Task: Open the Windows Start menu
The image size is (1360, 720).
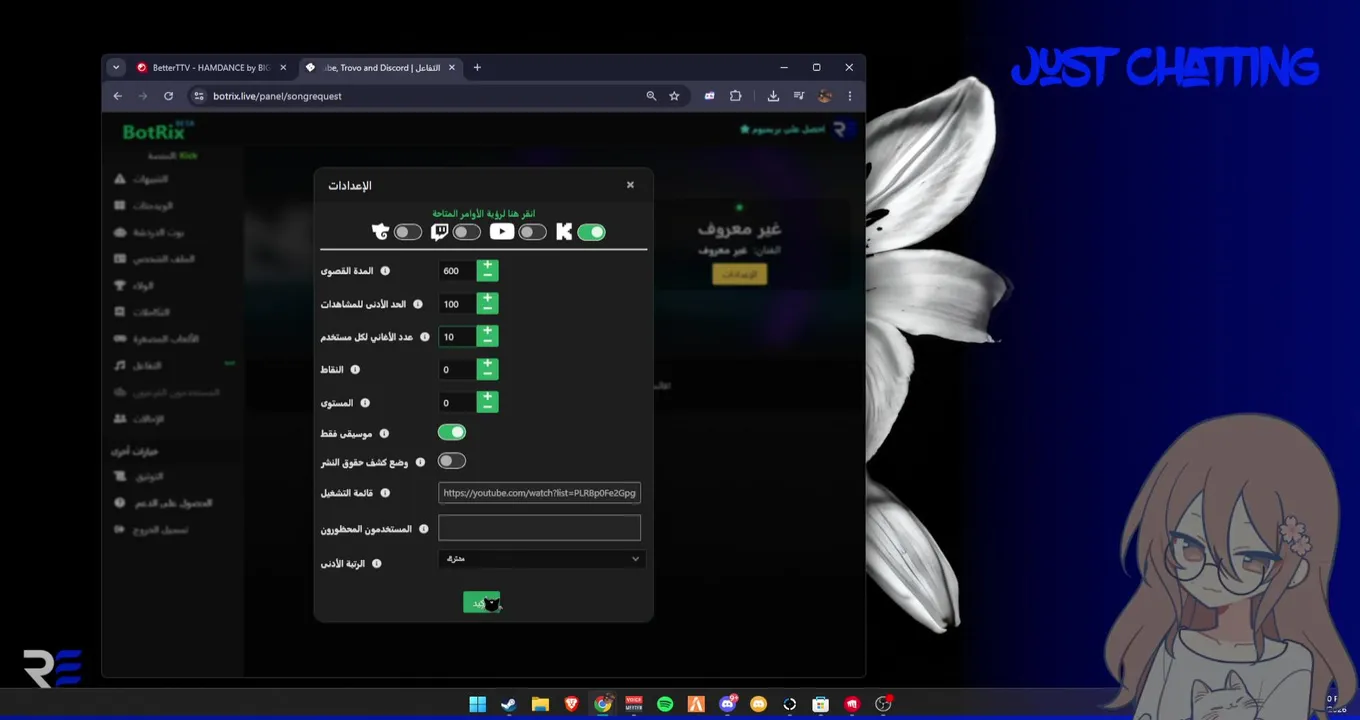Action: [x=478, y=704]
